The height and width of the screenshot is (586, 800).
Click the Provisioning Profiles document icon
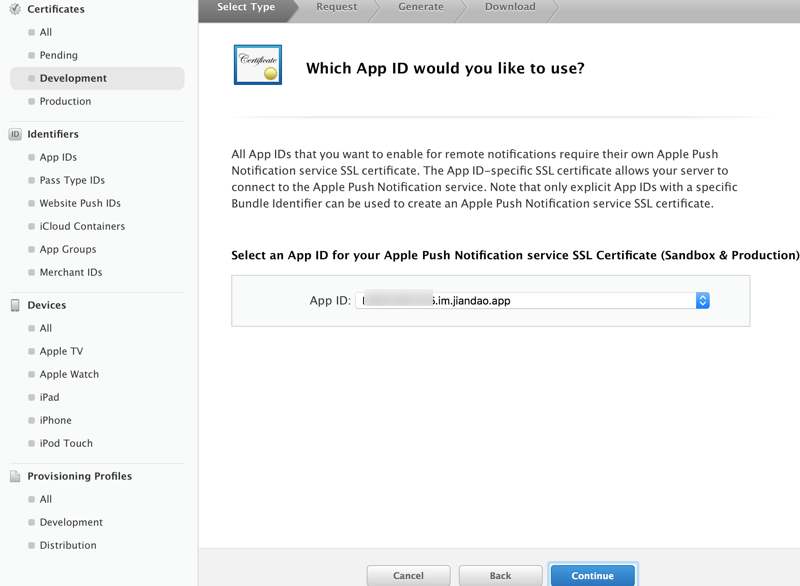pyautogui.click(x=15, y=476)
